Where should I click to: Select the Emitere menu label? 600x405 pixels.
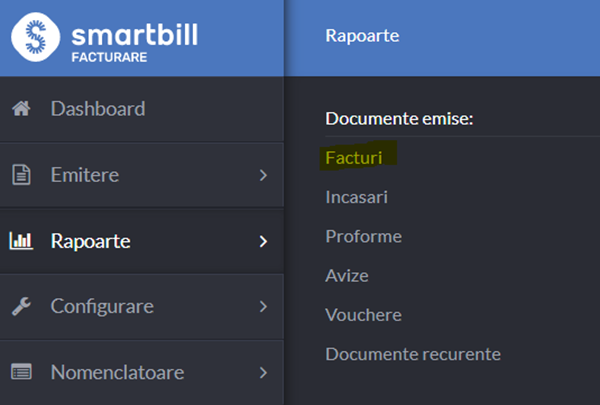click(85, 175)
